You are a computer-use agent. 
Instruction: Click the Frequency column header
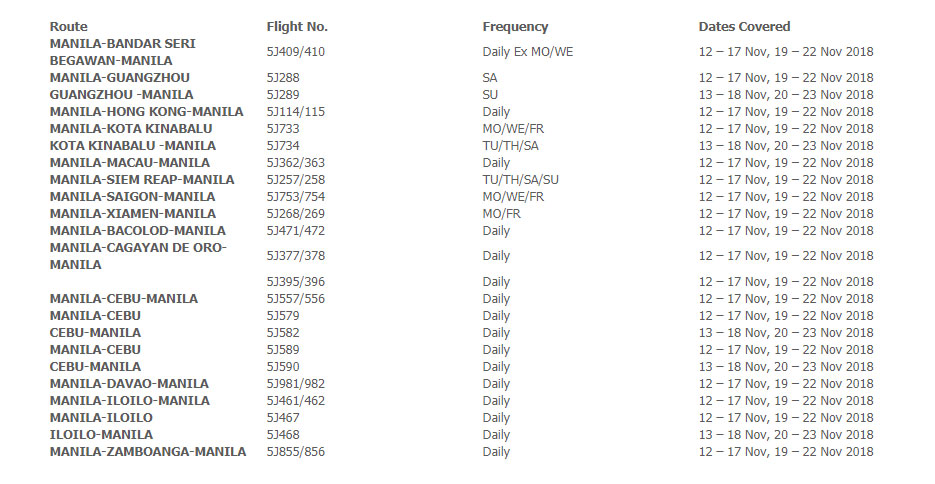(515, 27)
